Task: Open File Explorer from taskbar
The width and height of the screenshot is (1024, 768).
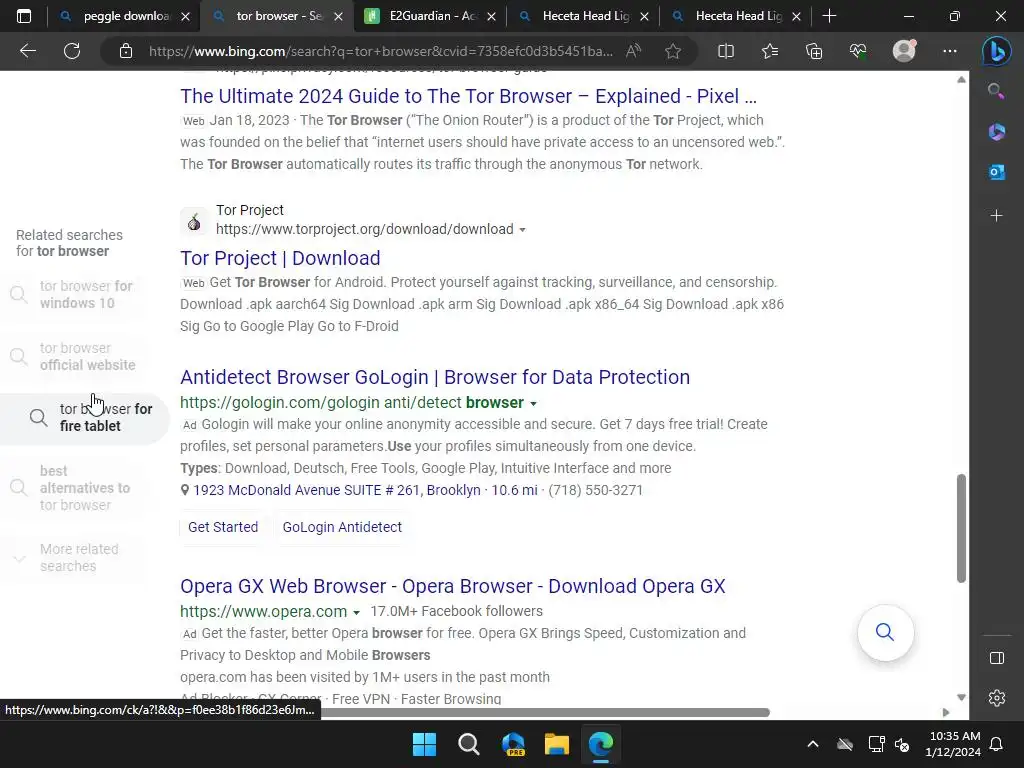Action: click(557, 744)
